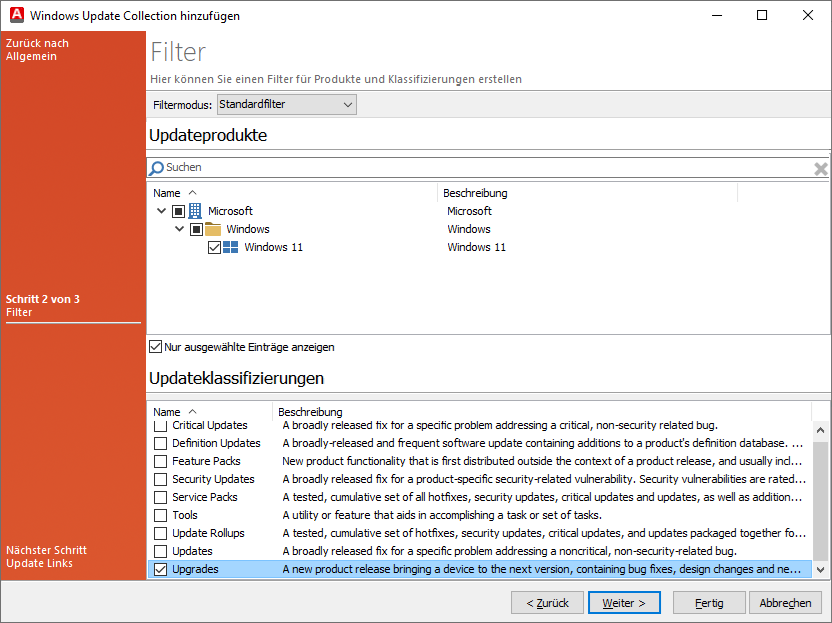Click the '< Zurück' button
Image resolution: width=832 pixels, height=623 pixels.
pos(547,603)
